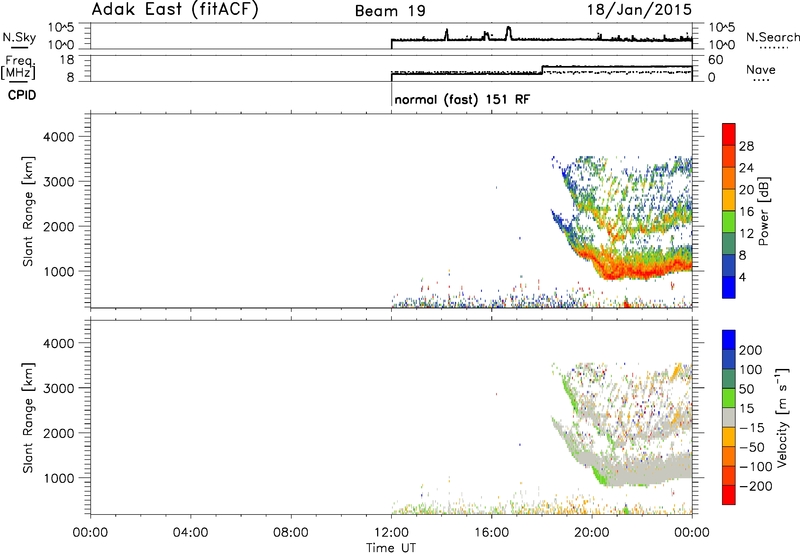Click the date '18/Jan/2015'

click(x=639, y=10)
